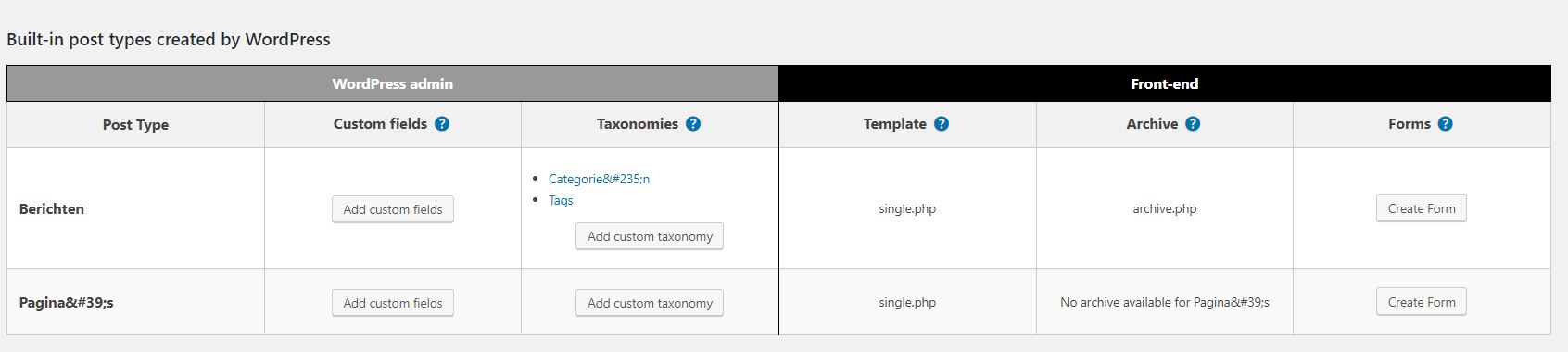
Task: Click the Berichten post type name
Action: point(52,208)
